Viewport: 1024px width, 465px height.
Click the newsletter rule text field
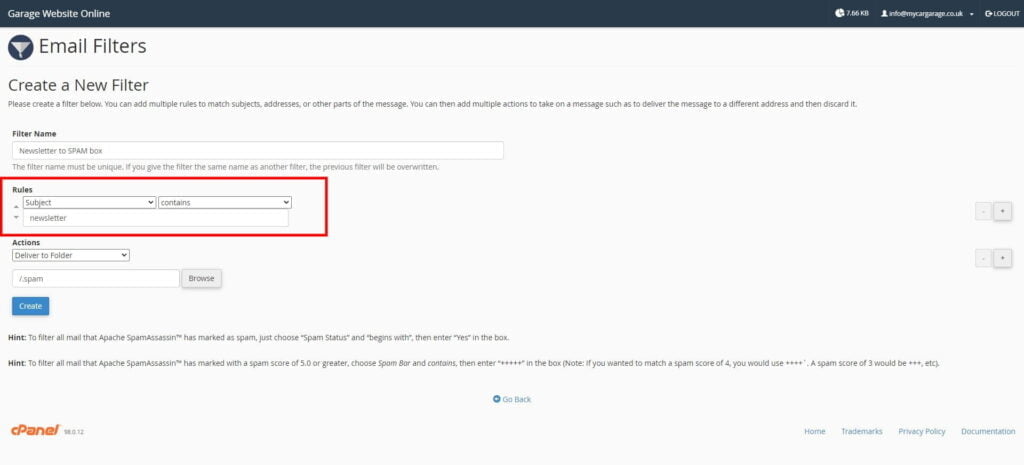tap(155, 218)
